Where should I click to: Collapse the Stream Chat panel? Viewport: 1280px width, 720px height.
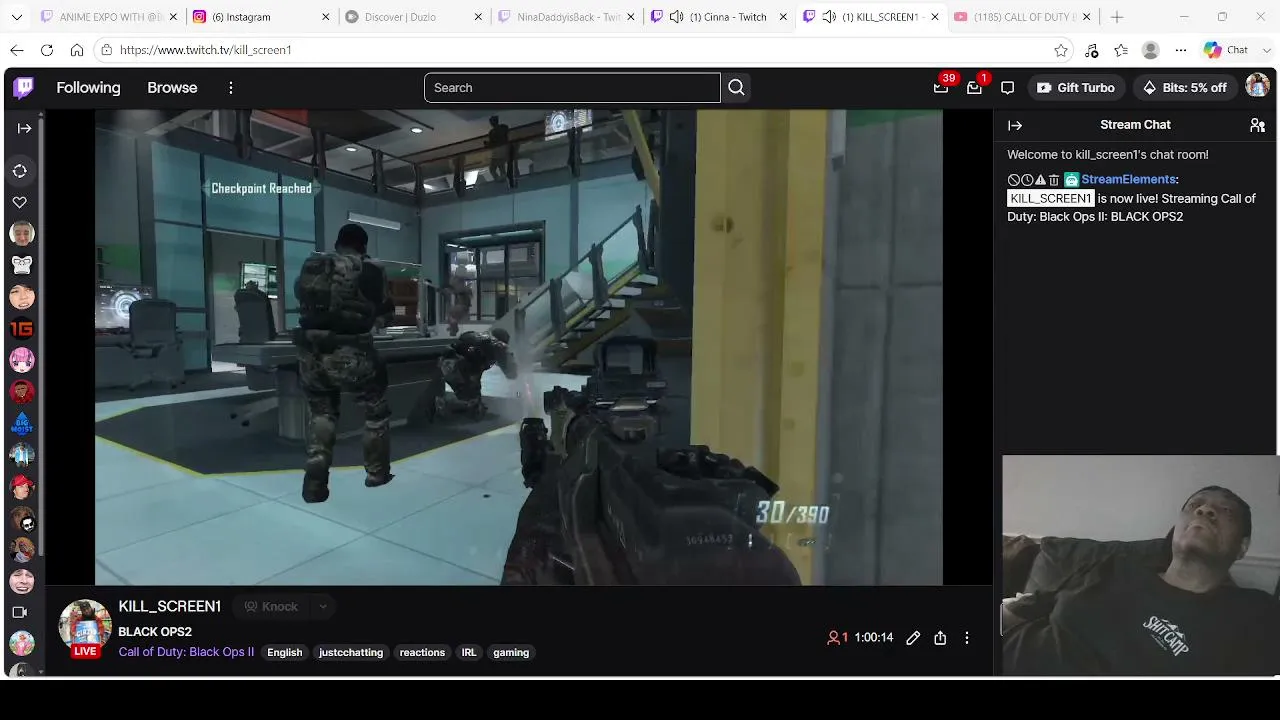coord(1015,125)
